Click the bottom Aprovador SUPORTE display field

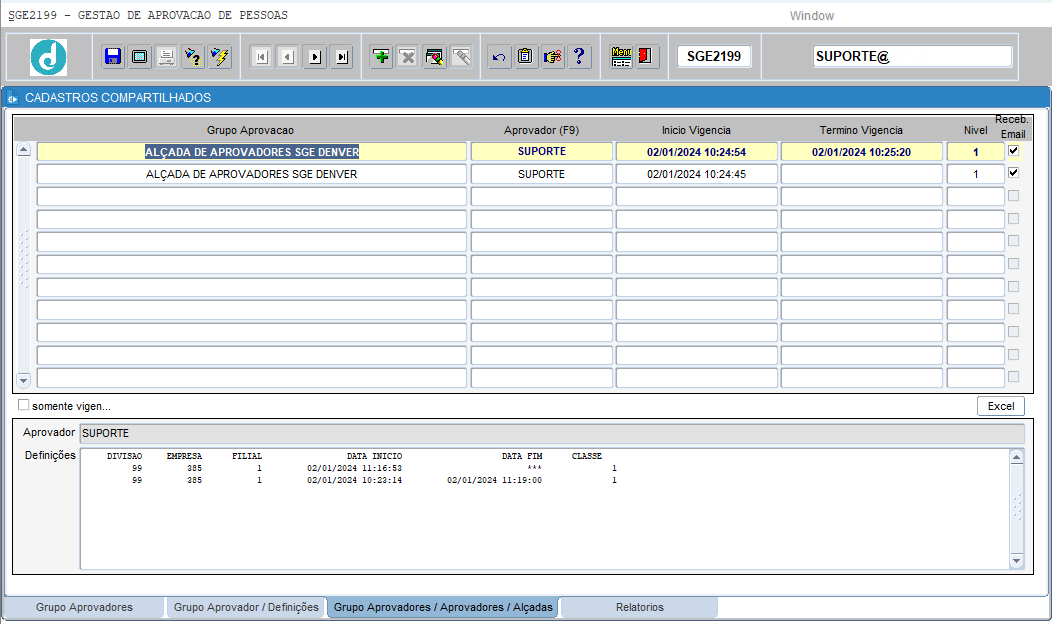tap(552, 433)
